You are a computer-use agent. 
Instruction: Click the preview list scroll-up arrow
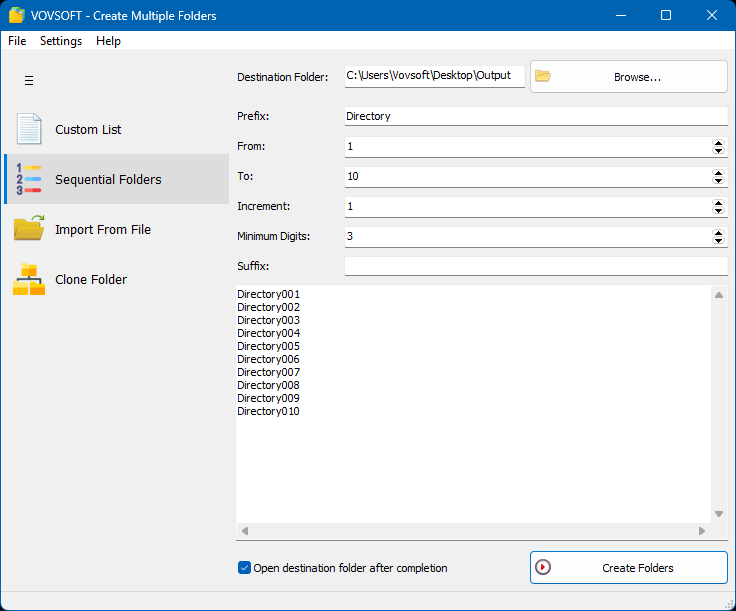point(719,295)
